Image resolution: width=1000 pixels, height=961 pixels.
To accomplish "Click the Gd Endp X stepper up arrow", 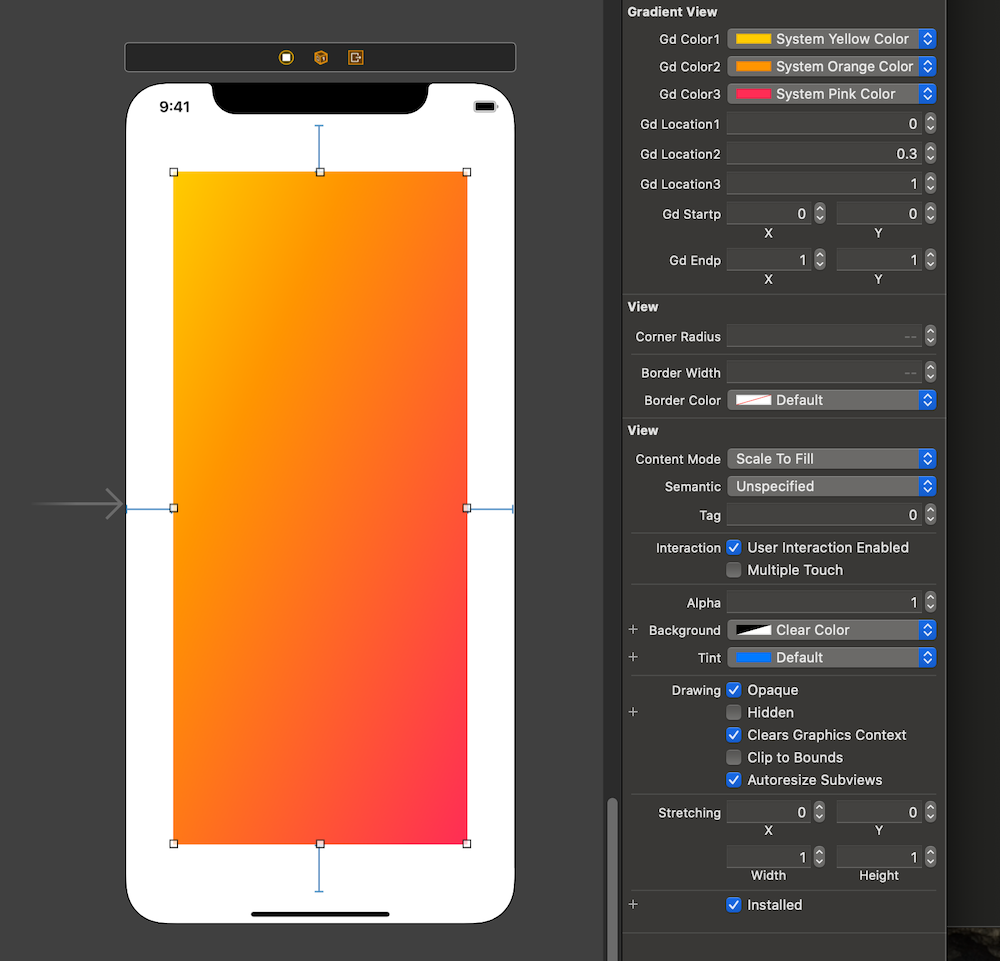I will (x=819, y=255).
